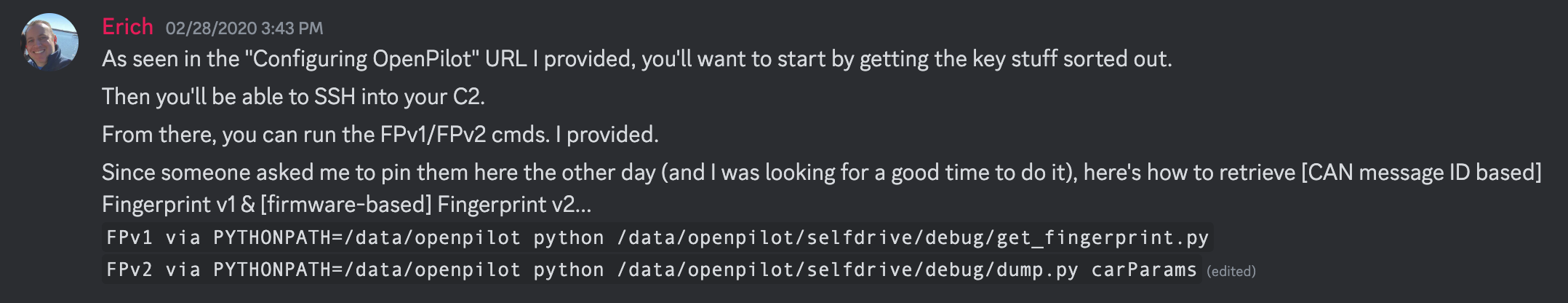Select the FPv2 dump.py code line
The height and width of the screenshot is (303, 1568).
pos(652,269)
